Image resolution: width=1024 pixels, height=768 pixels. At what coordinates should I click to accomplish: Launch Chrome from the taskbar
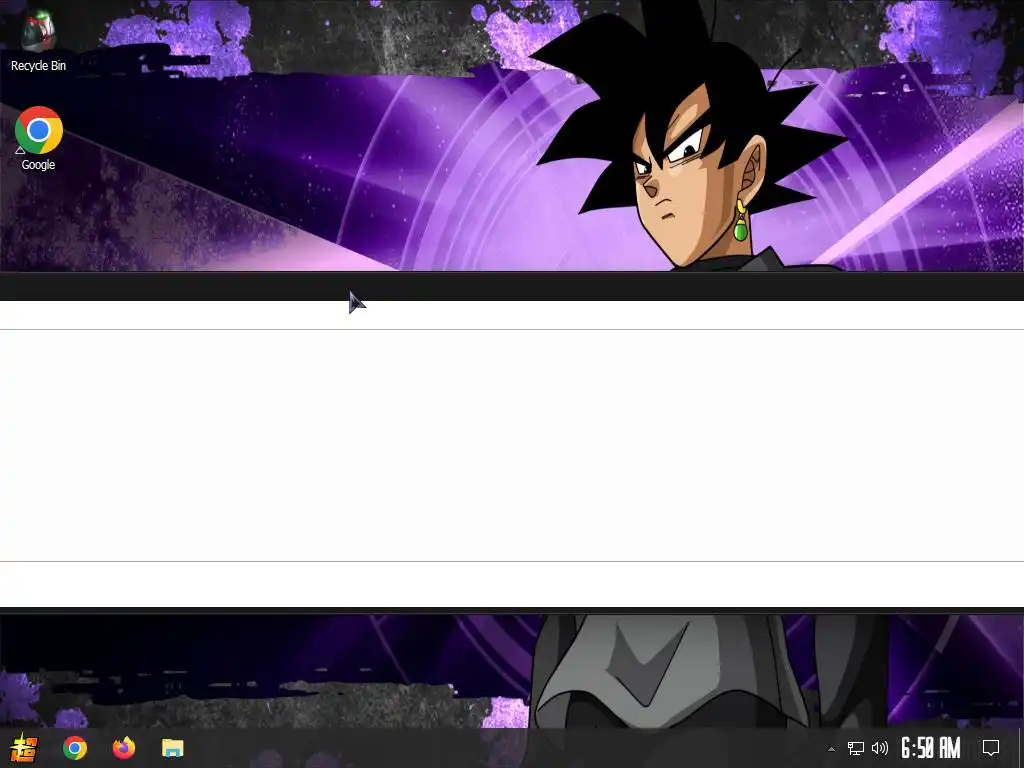pyautogui.click(x=75, y=748)
